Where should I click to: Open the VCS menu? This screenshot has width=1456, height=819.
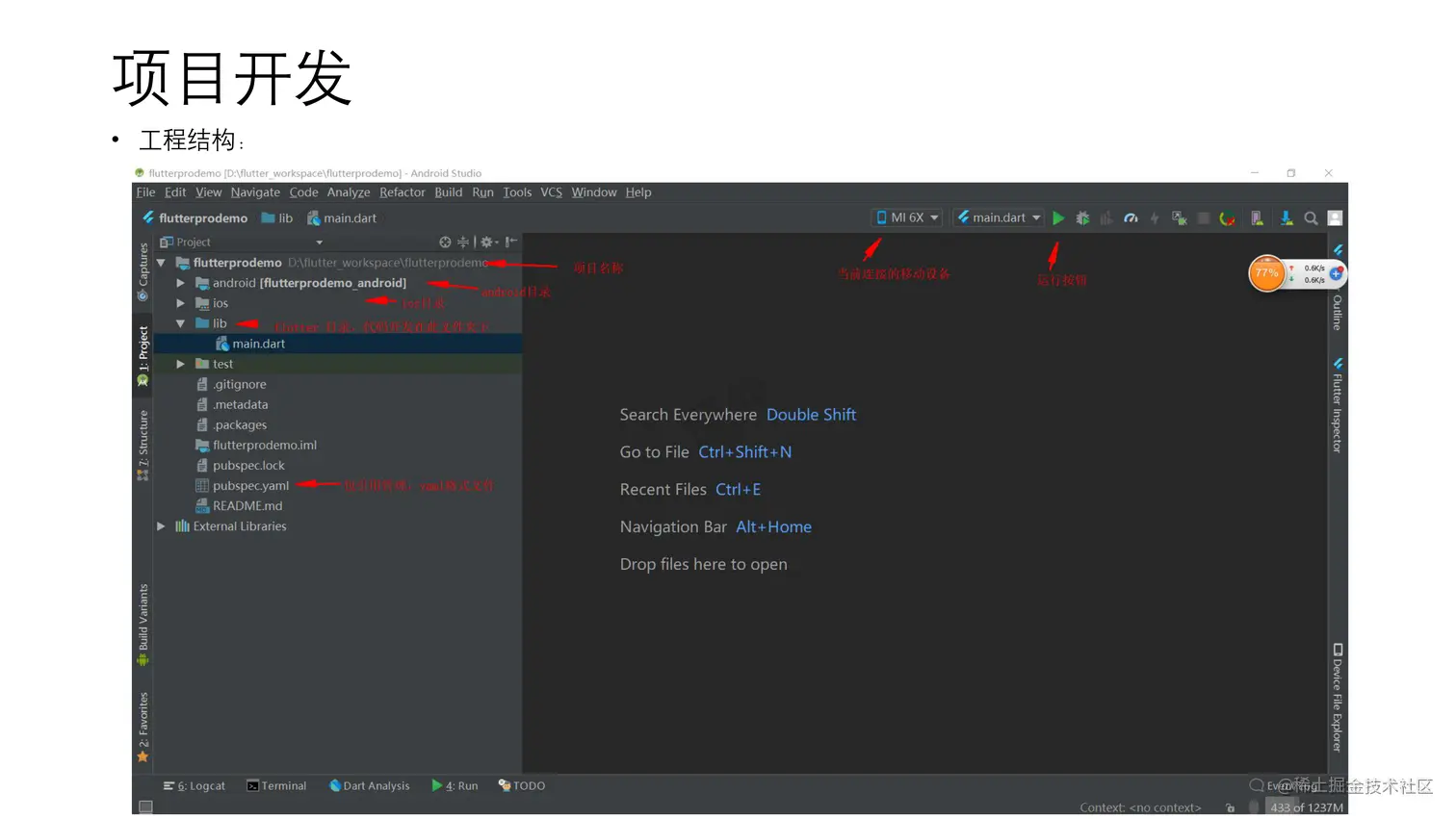point(550,192)
